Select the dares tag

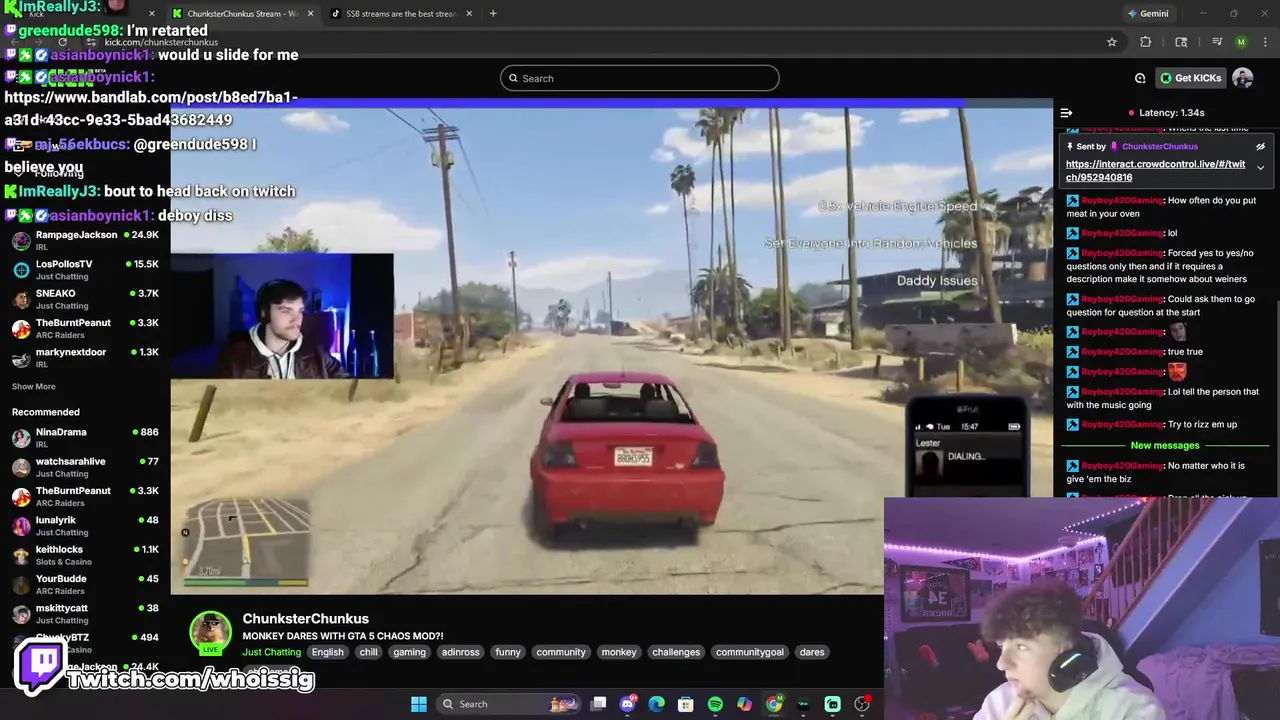pyautogui.click(x=812, y=652)
